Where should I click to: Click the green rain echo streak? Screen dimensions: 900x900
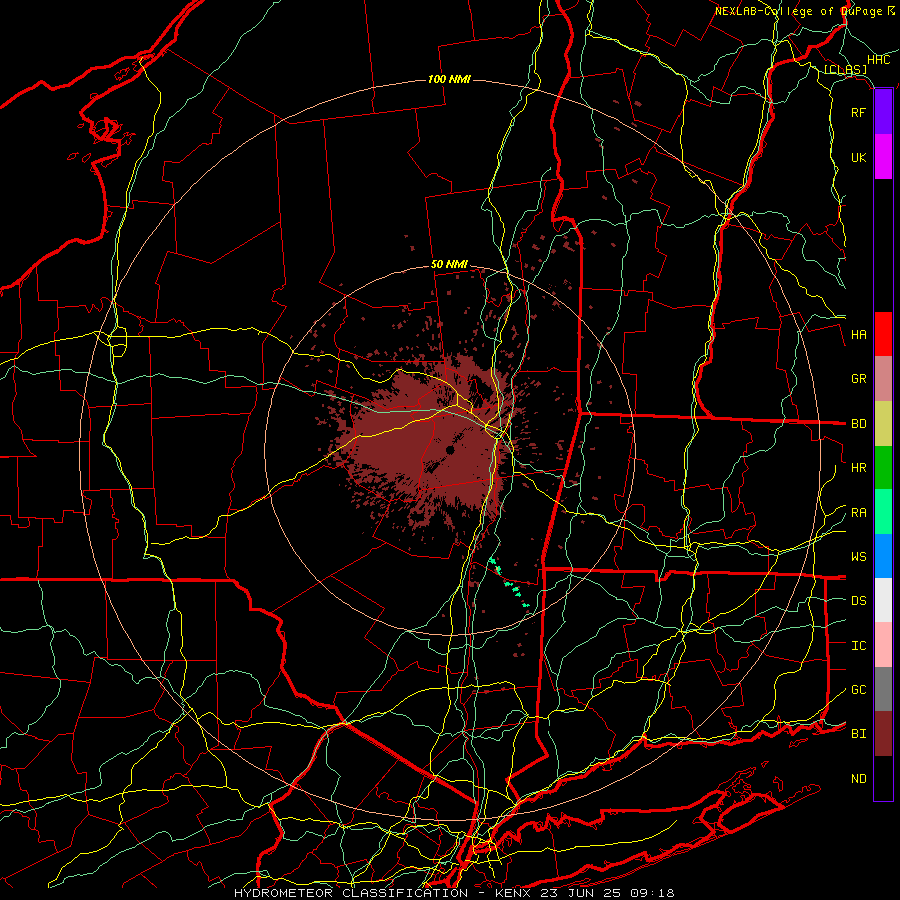tap(509, 583)
